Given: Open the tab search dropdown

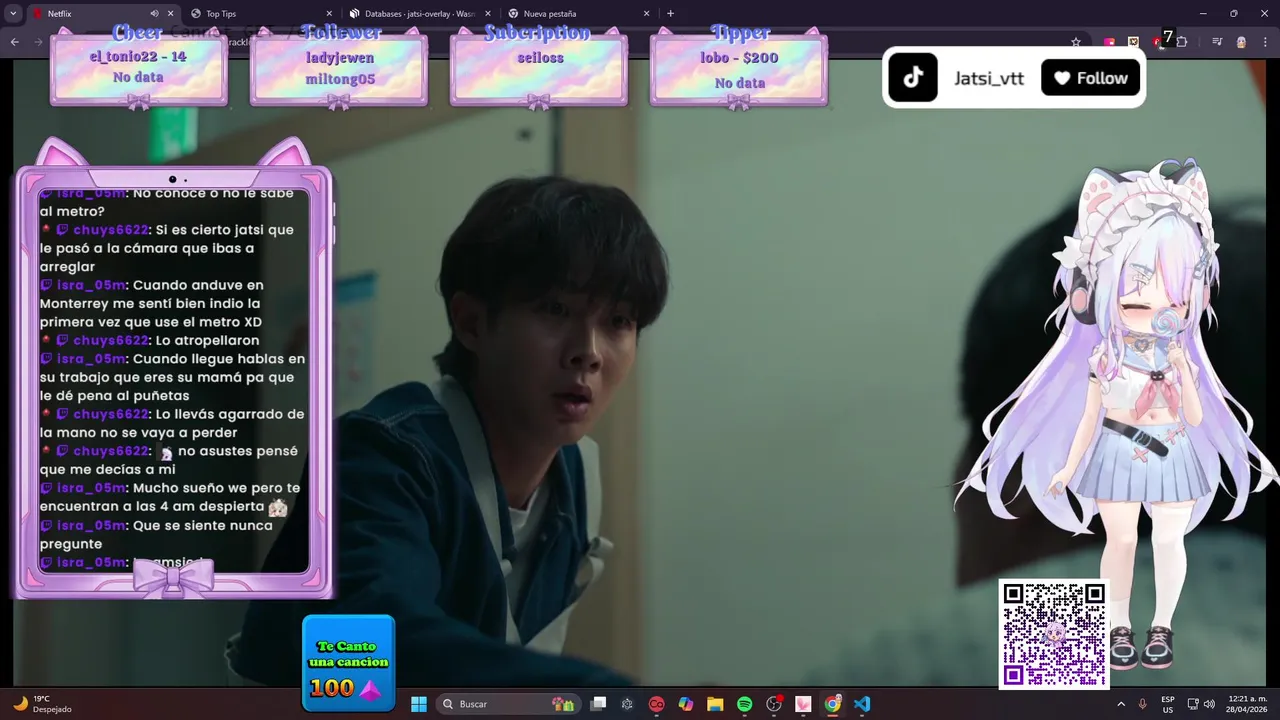Looking at the screenshot, I should 12,14.
